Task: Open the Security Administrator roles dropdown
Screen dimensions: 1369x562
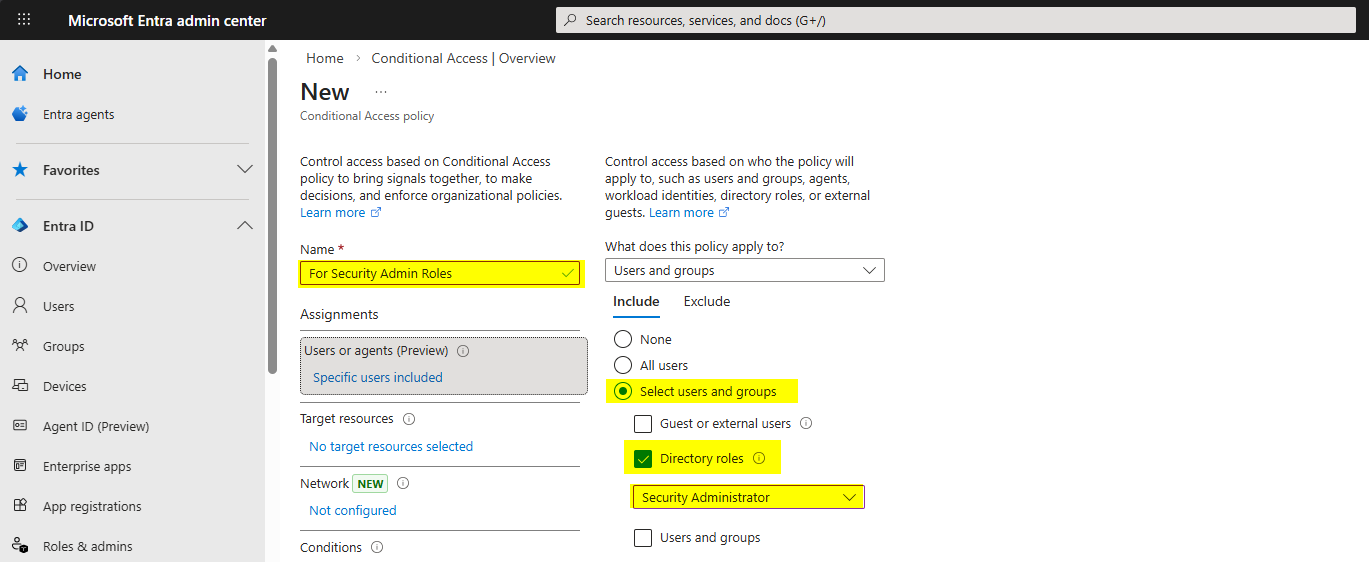Action: pyautogui.click(x=748, y=497)
